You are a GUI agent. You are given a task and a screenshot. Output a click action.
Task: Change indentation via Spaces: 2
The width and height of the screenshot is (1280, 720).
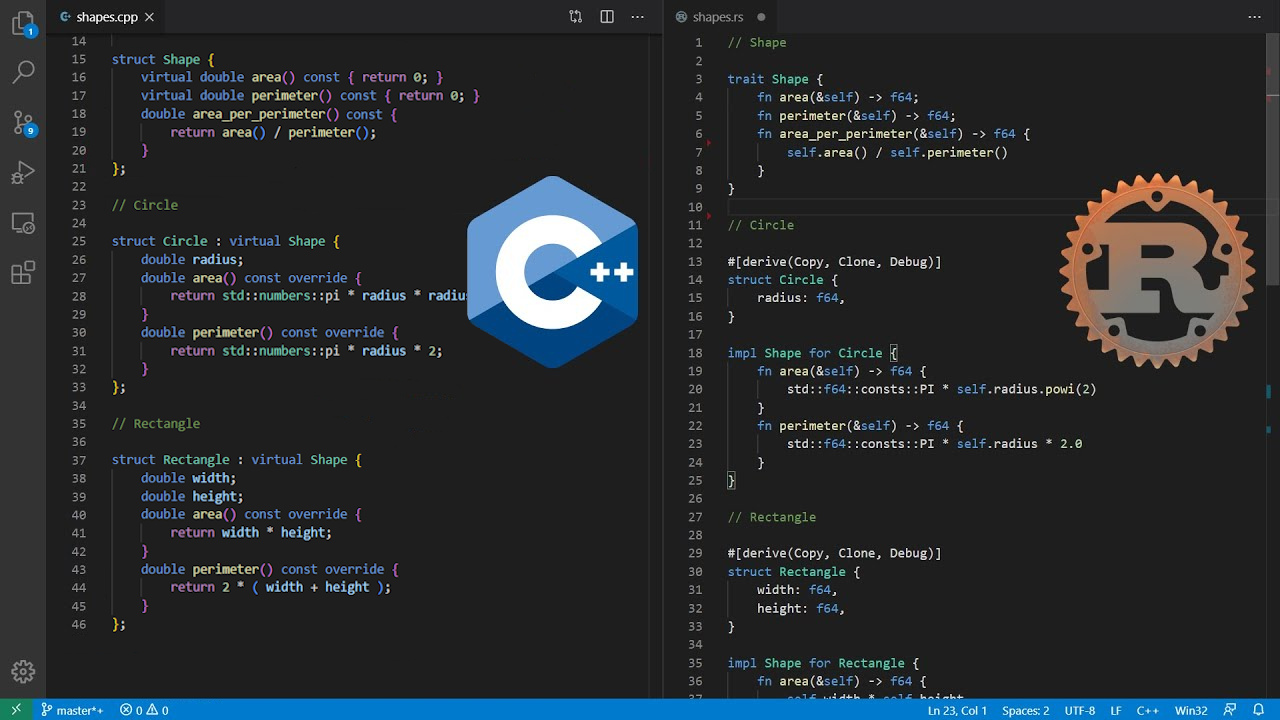1026,710
